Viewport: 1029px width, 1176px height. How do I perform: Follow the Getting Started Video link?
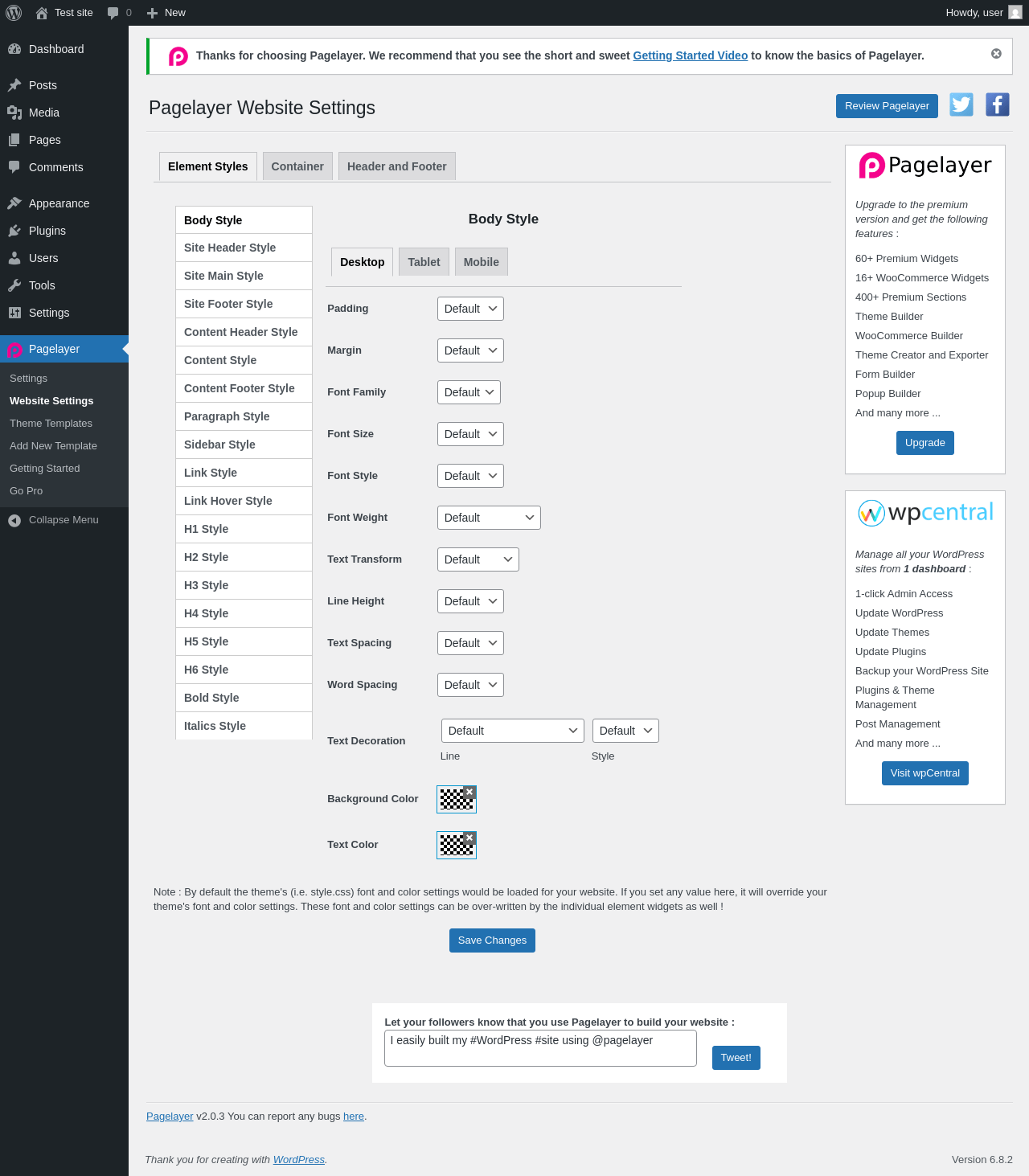pyautogui.click(x=691, y=55)
